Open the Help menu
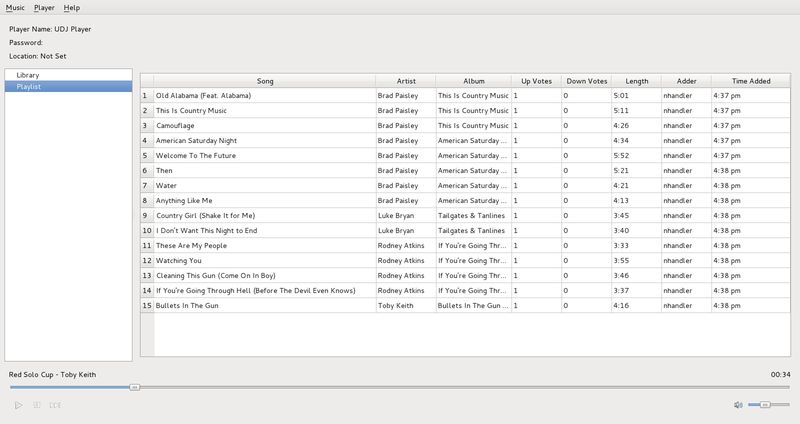Screen dimensions: 800x424 pyautogui.click(x=71, y=8)
